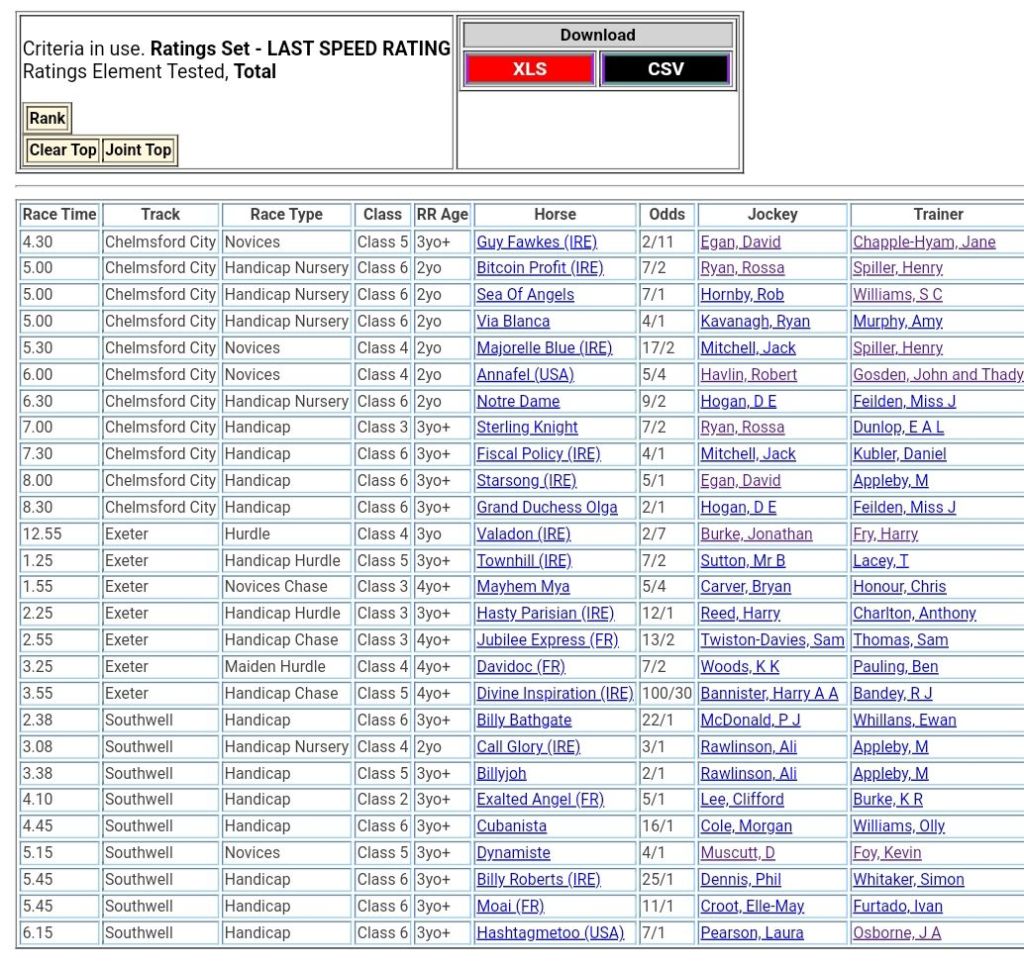The image size is (1024, 965).
Task: View horse Sterling Knight
Action: coord(527,427)
